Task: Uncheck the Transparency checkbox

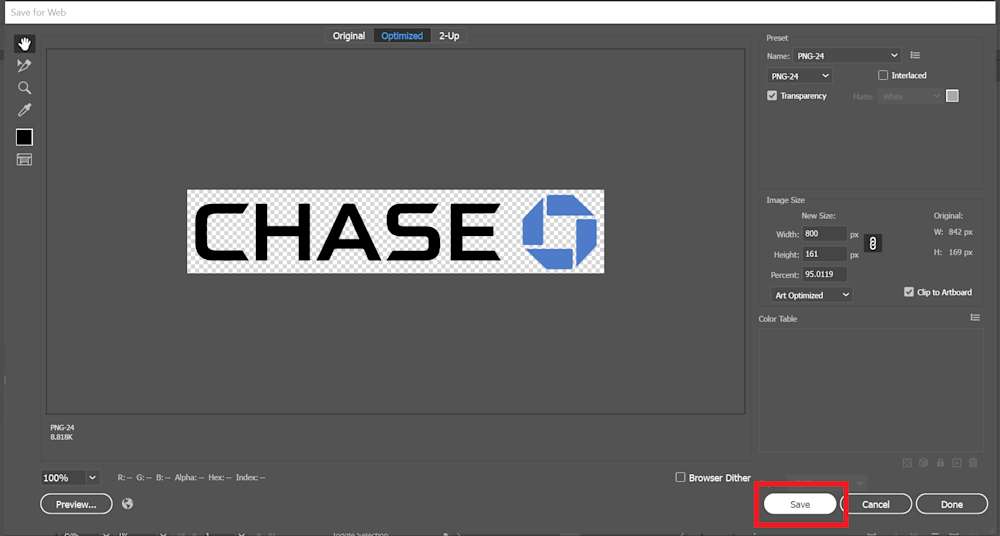Action: point(772,96)
